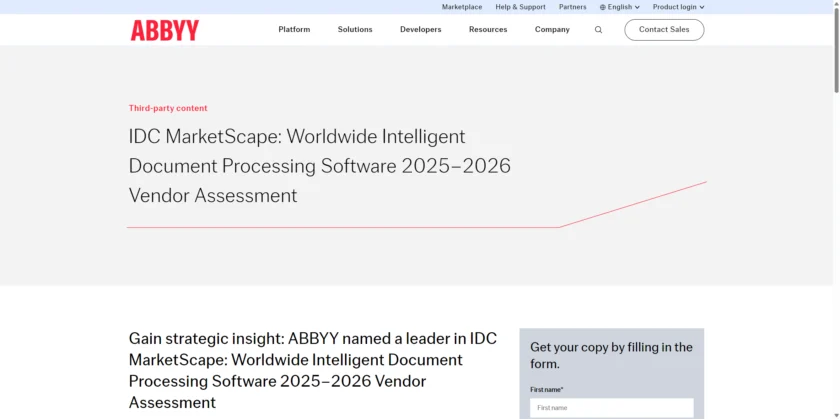Click the Get your copy form heading
The height and width of the screenshot is (419, 840).
click(x=611, y=355)
